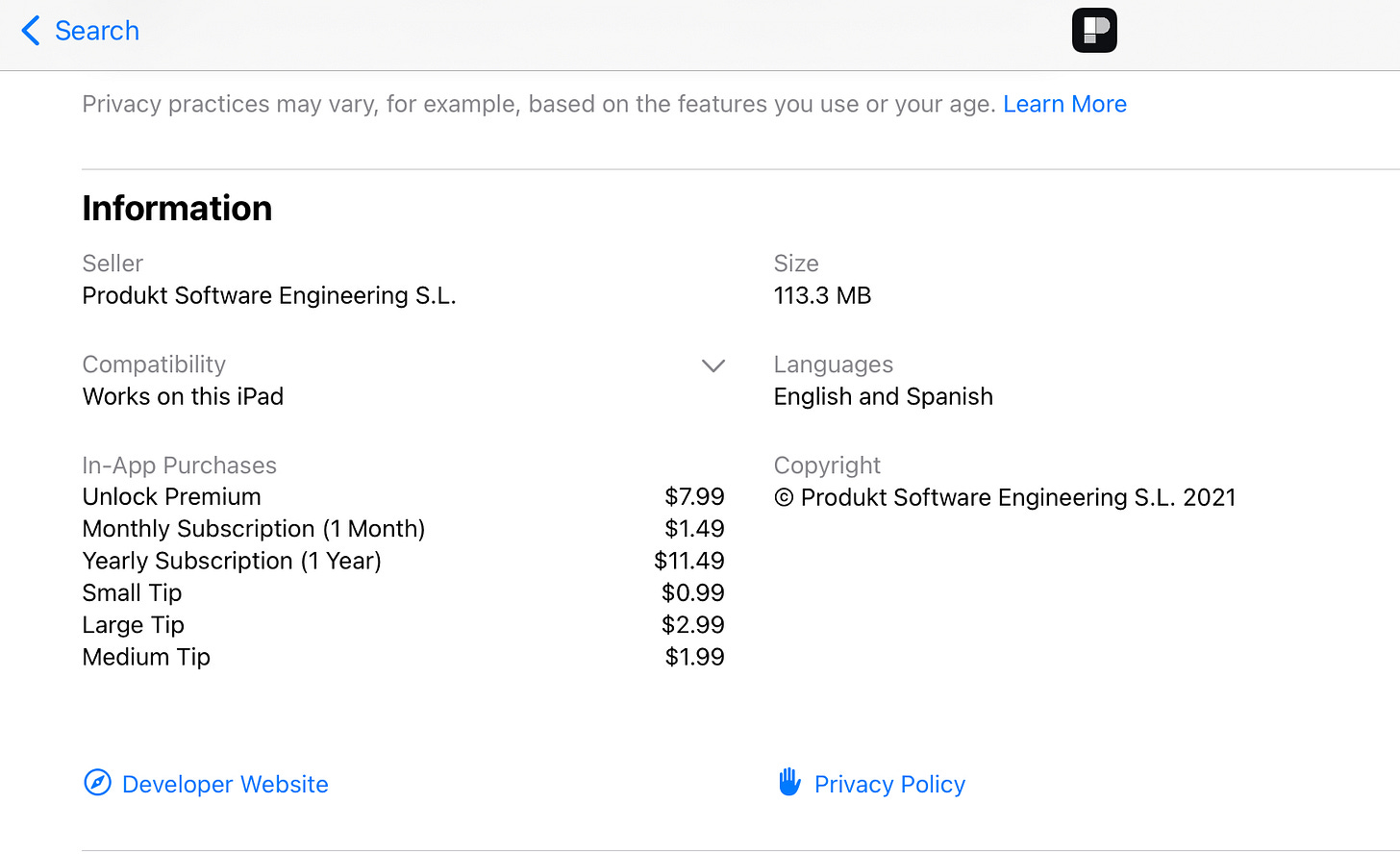The height and width of the screenshot is (854, 1400).
Task: Open the Learn More privacy link
Action: 1064,104
